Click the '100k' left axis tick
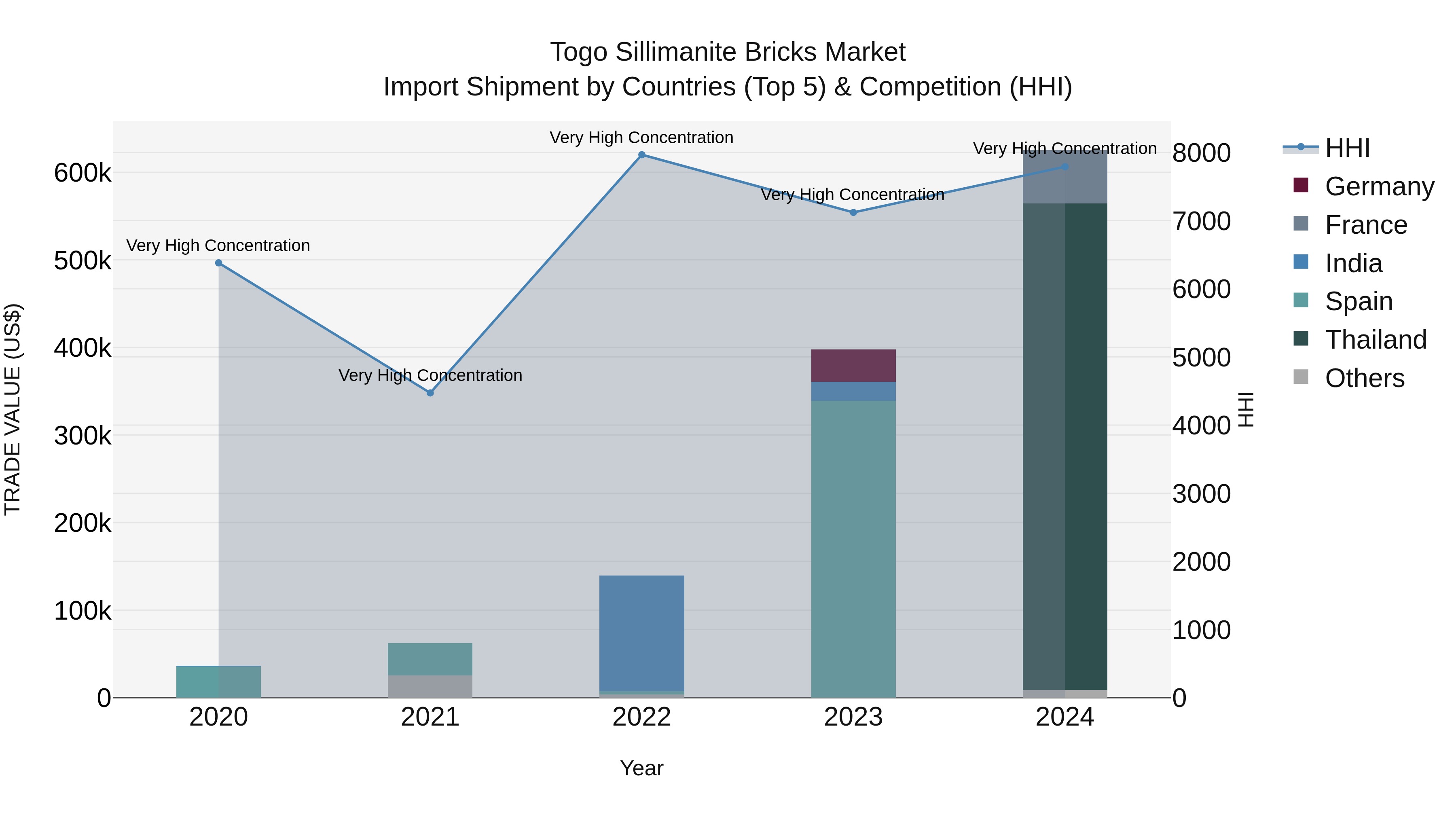This screenshot has height=819, width=1456. [83, 611]
